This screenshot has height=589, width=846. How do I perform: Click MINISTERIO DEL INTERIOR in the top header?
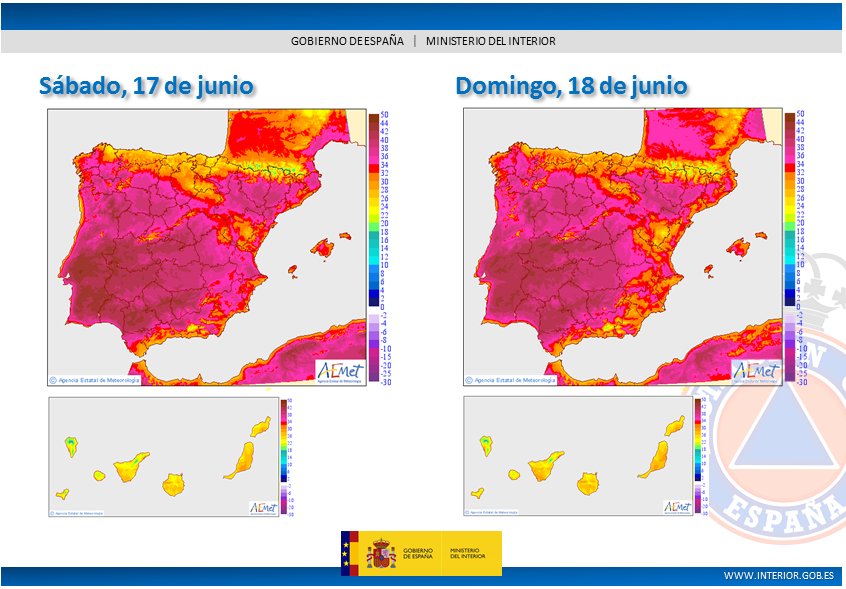click(492, 41)
